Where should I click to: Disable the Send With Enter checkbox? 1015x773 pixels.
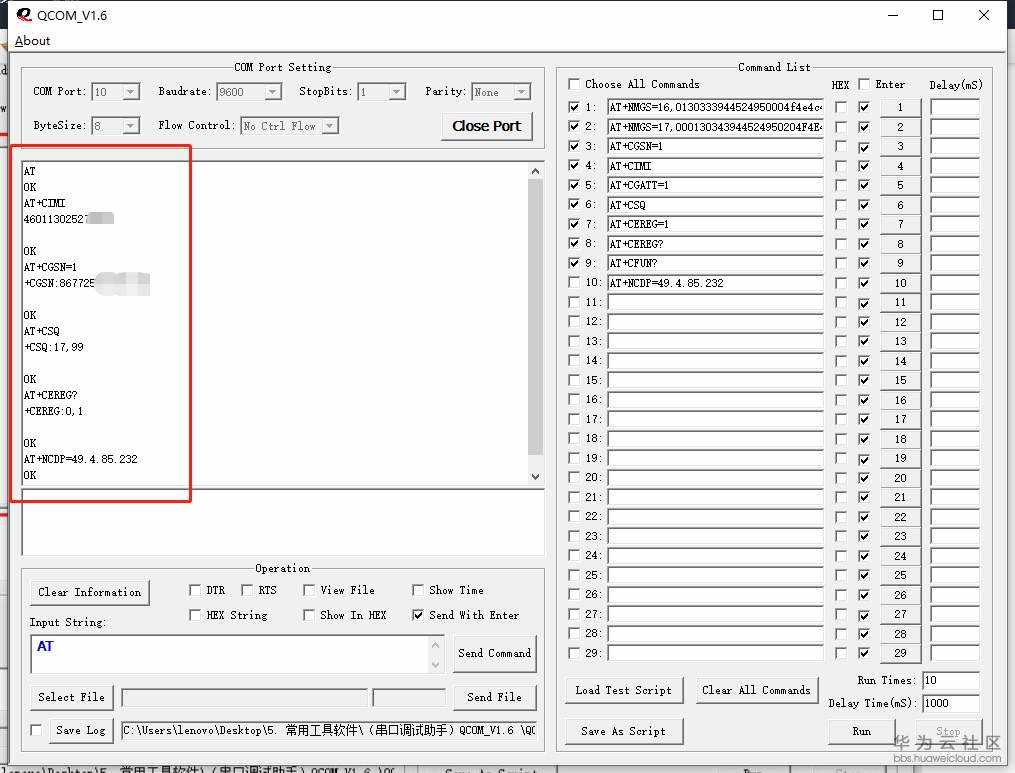(x=418, y=615)
